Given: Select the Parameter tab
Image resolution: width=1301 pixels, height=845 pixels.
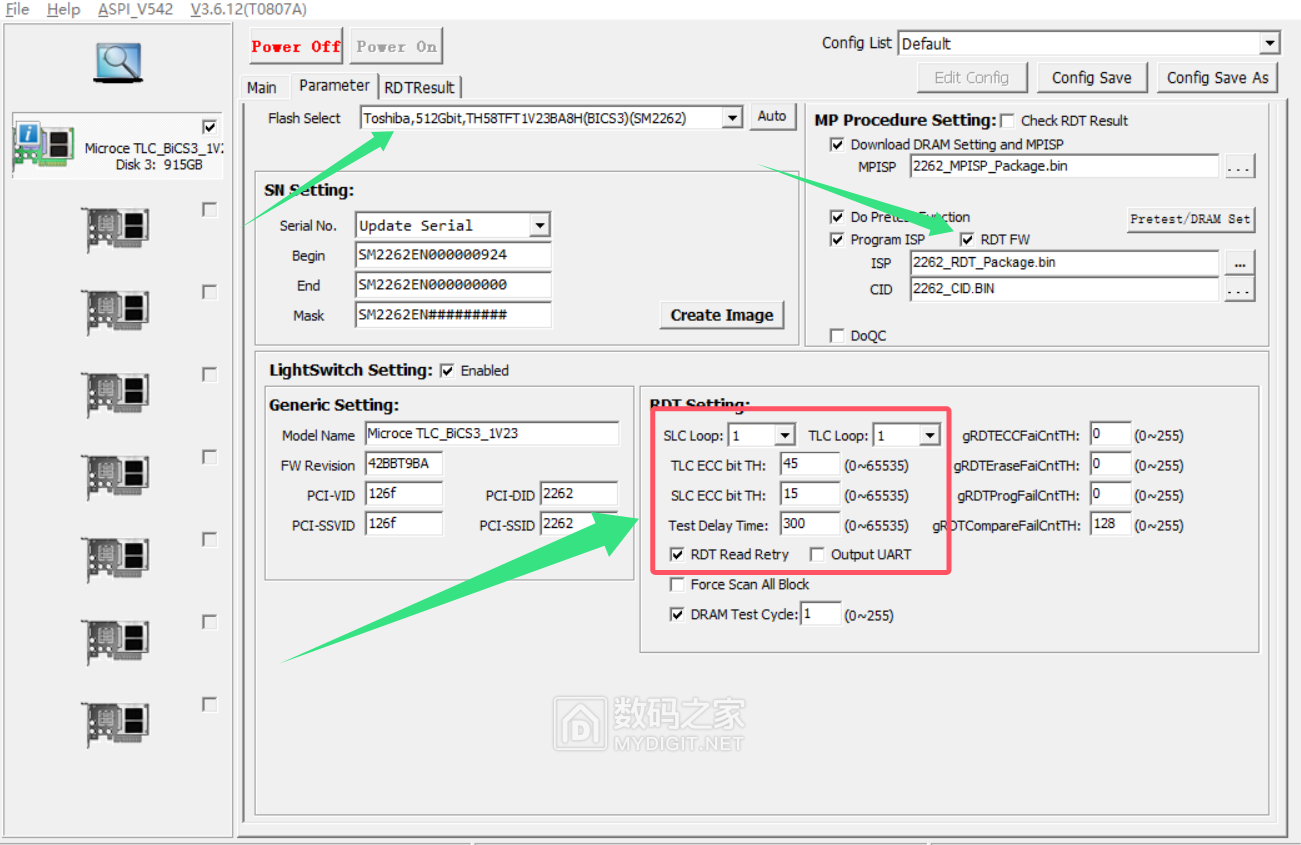Looking at the screenshot, I should 334,86.
